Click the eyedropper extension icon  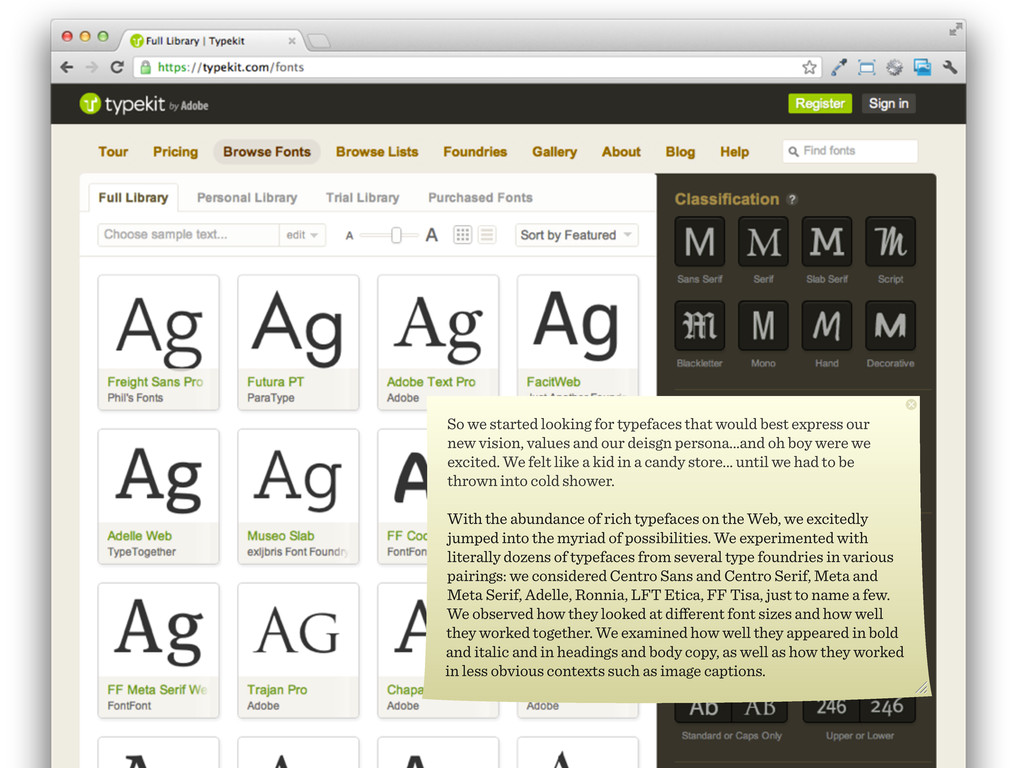(x=839, y=67)
